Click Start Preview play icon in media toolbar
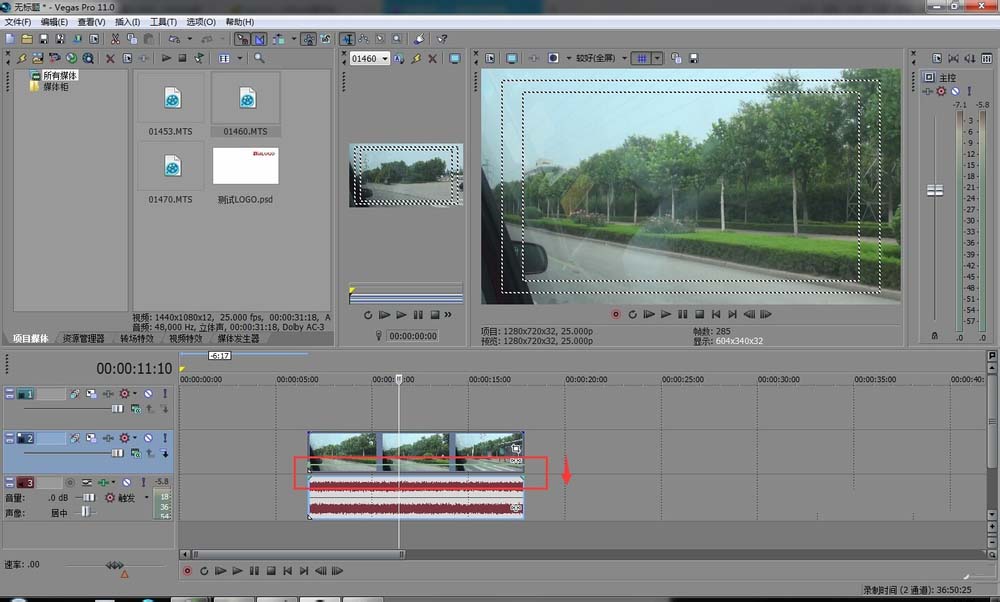1000x602 pixels. click(x=166, y=58)
